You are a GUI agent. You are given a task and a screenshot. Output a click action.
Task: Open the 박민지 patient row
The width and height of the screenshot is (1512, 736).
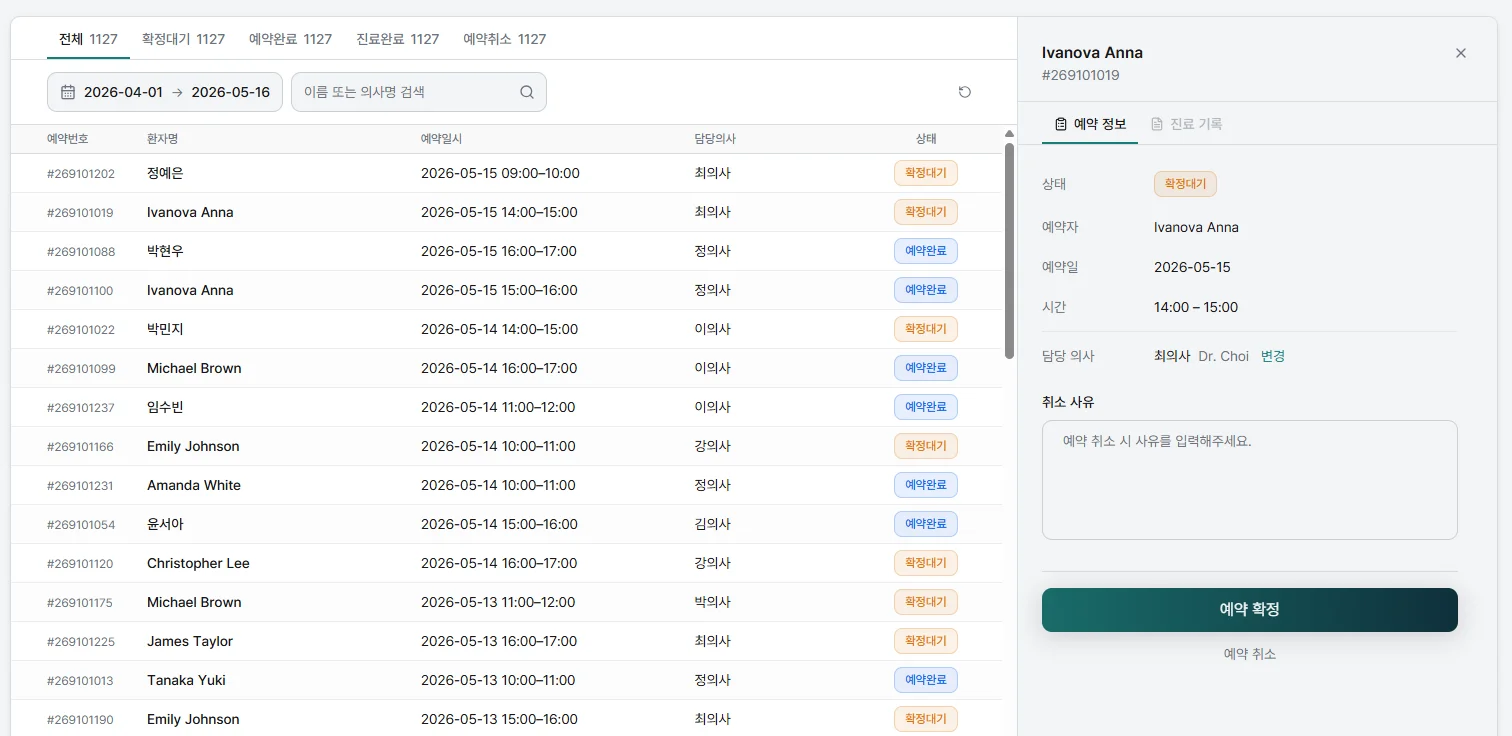point(506,329)
